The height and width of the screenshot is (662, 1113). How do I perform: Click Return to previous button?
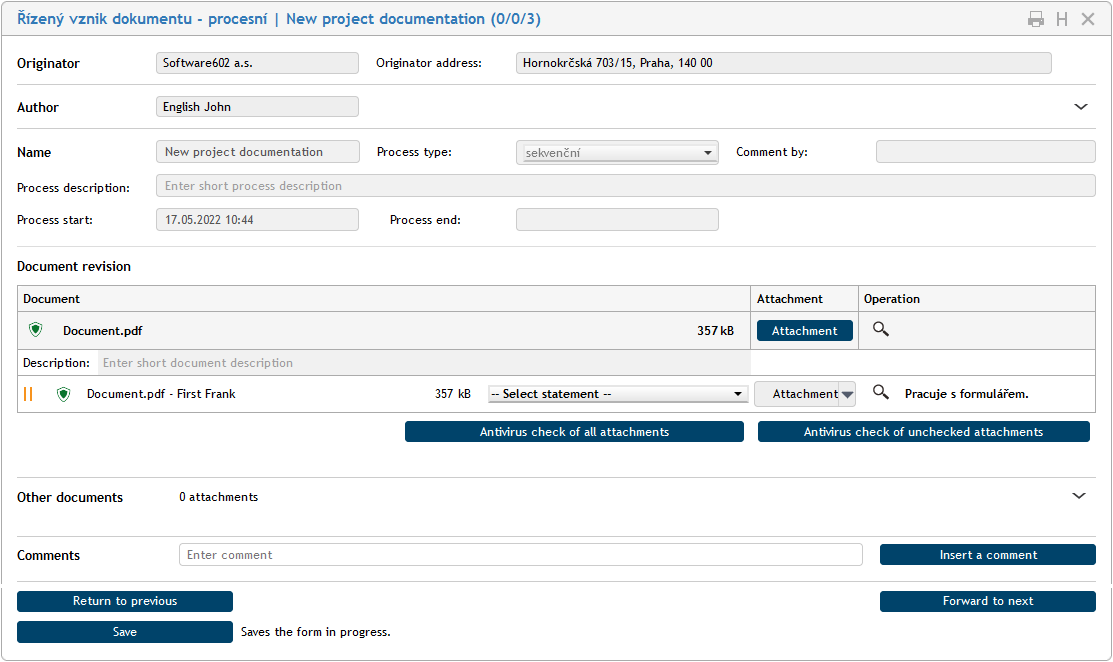coord(125,601)
